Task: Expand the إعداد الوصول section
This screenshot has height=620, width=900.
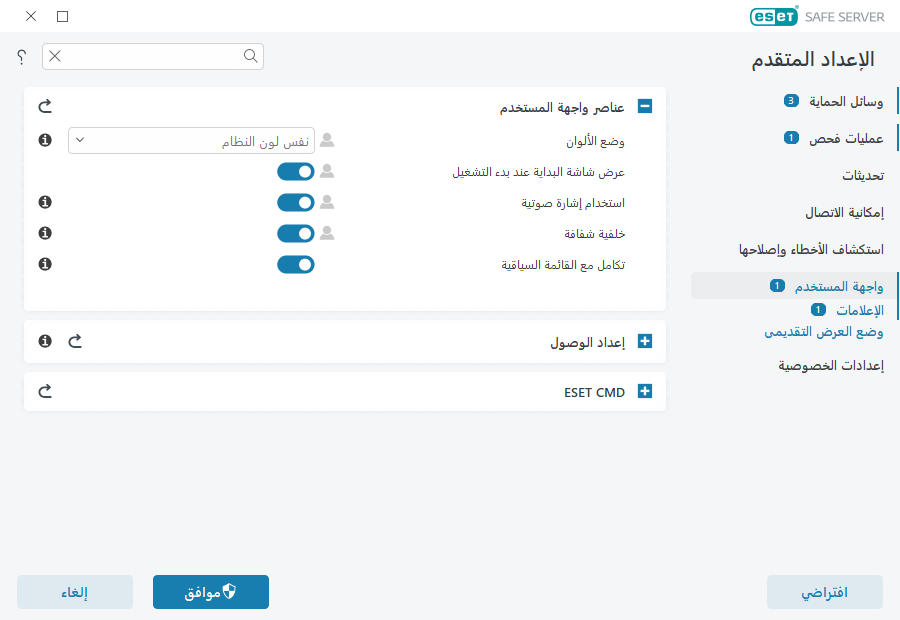Action: [x=644, y=341]
